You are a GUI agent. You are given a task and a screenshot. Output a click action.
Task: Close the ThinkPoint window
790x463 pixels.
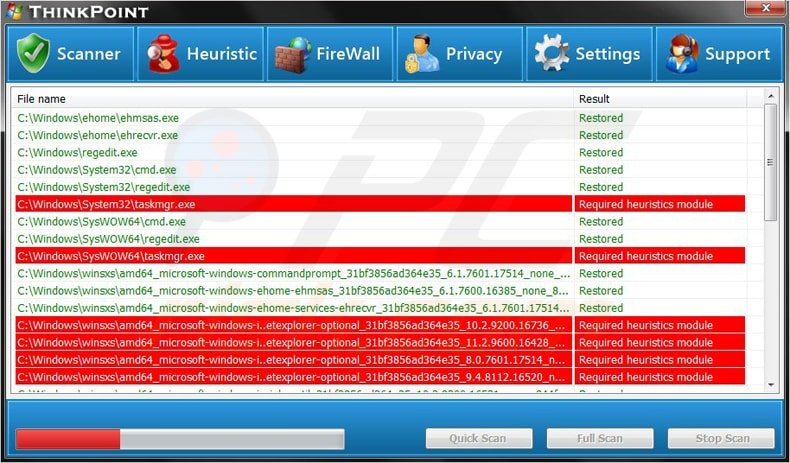coord(765,8)
